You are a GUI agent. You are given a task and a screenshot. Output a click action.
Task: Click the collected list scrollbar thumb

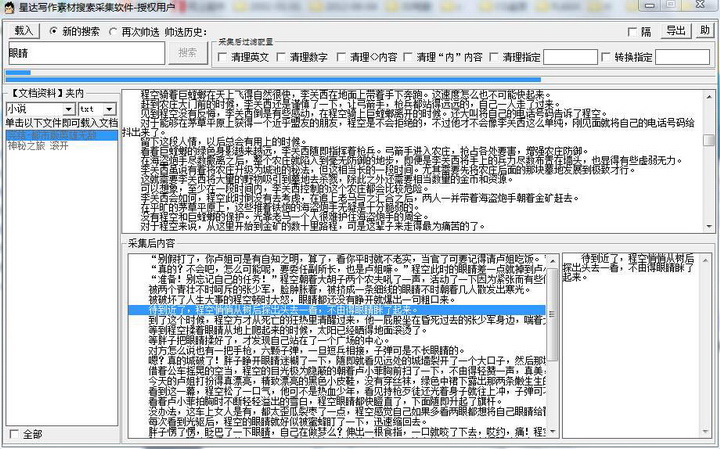(552, 314)
